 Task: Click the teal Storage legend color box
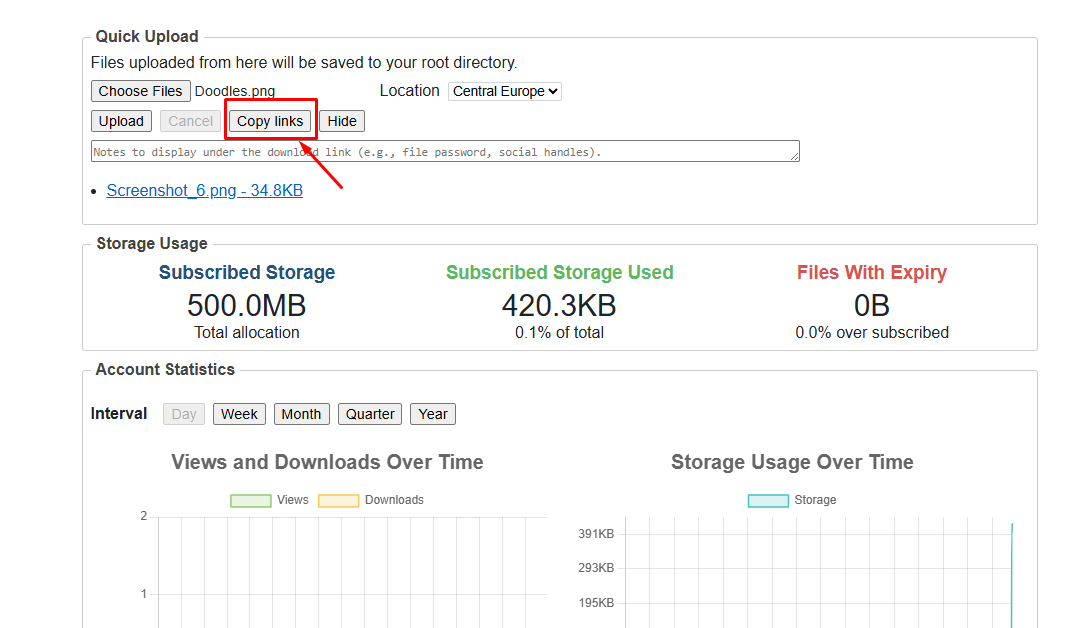pos(768,500)
